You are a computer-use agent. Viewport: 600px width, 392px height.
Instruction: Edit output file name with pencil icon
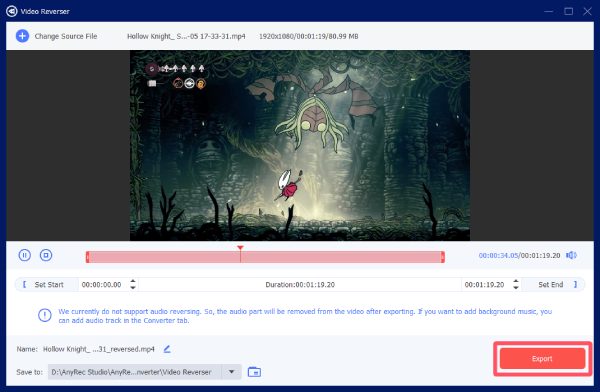point(167,349)
